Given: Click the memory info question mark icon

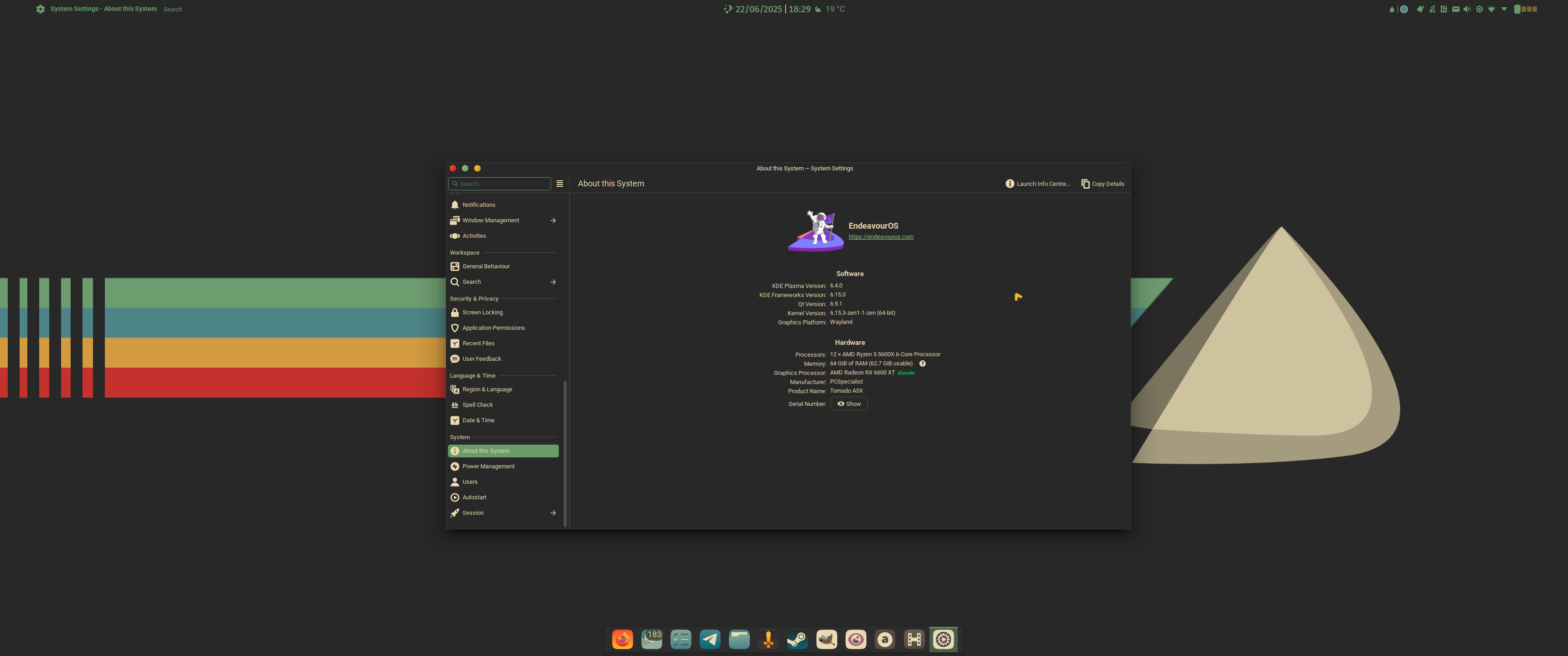Looking at the screenshot, I should point(922,364).
